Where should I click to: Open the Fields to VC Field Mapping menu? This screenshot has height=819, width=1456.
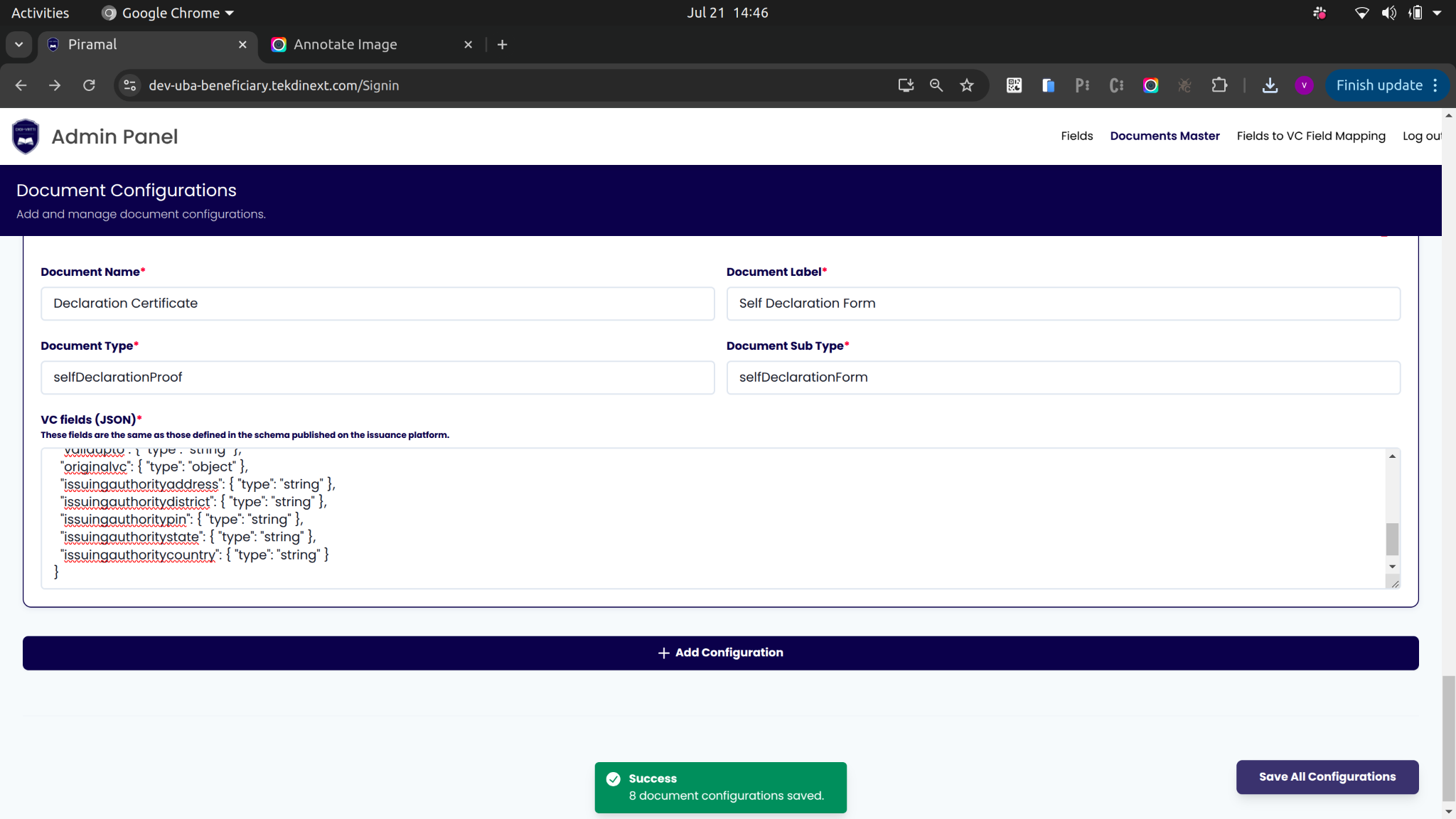(x=1310, y=136)
